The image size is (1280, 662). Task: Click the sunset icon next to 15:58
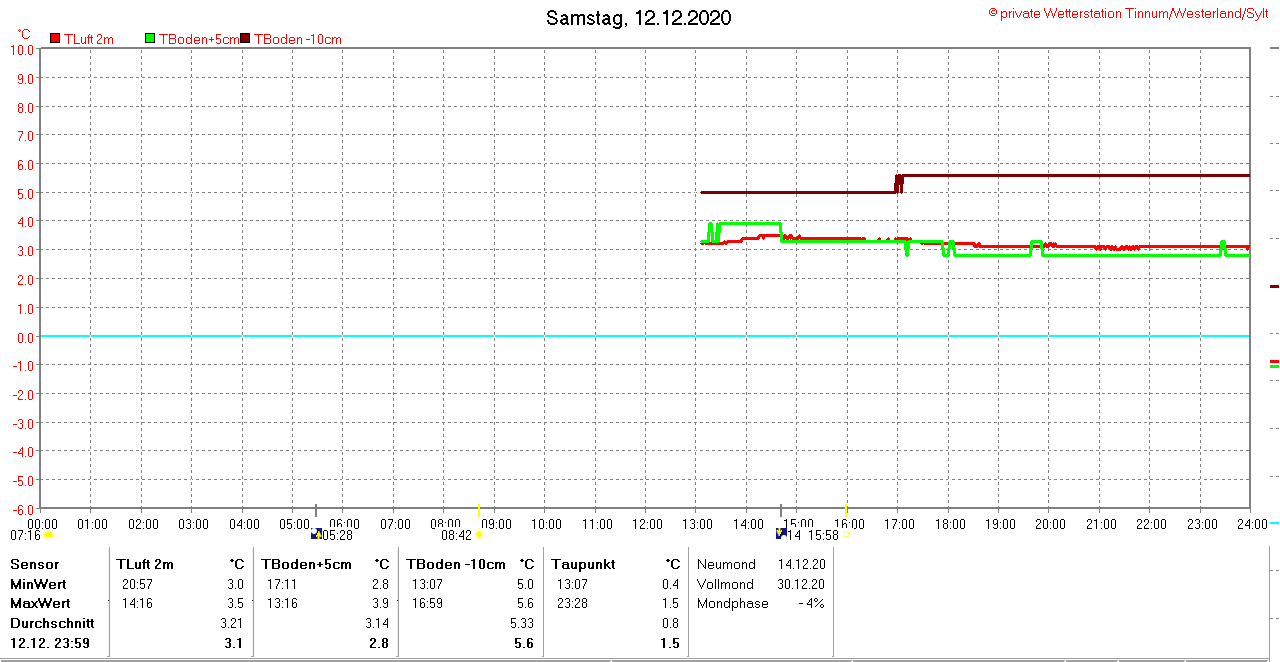[x=846, y=535]
